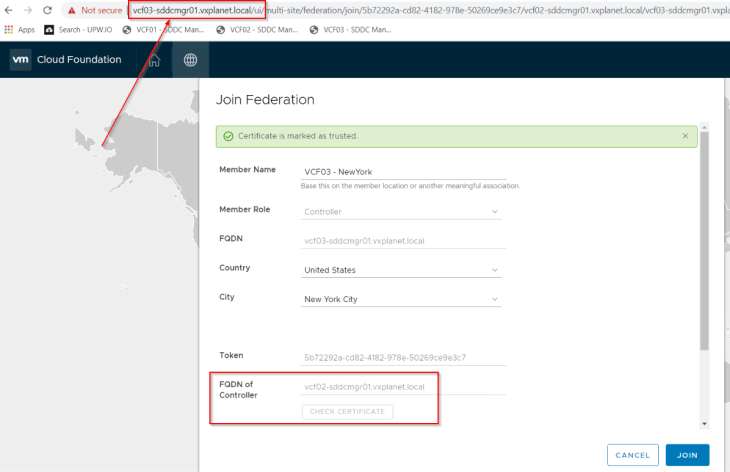Click the Cancel button

pos(632,455)
